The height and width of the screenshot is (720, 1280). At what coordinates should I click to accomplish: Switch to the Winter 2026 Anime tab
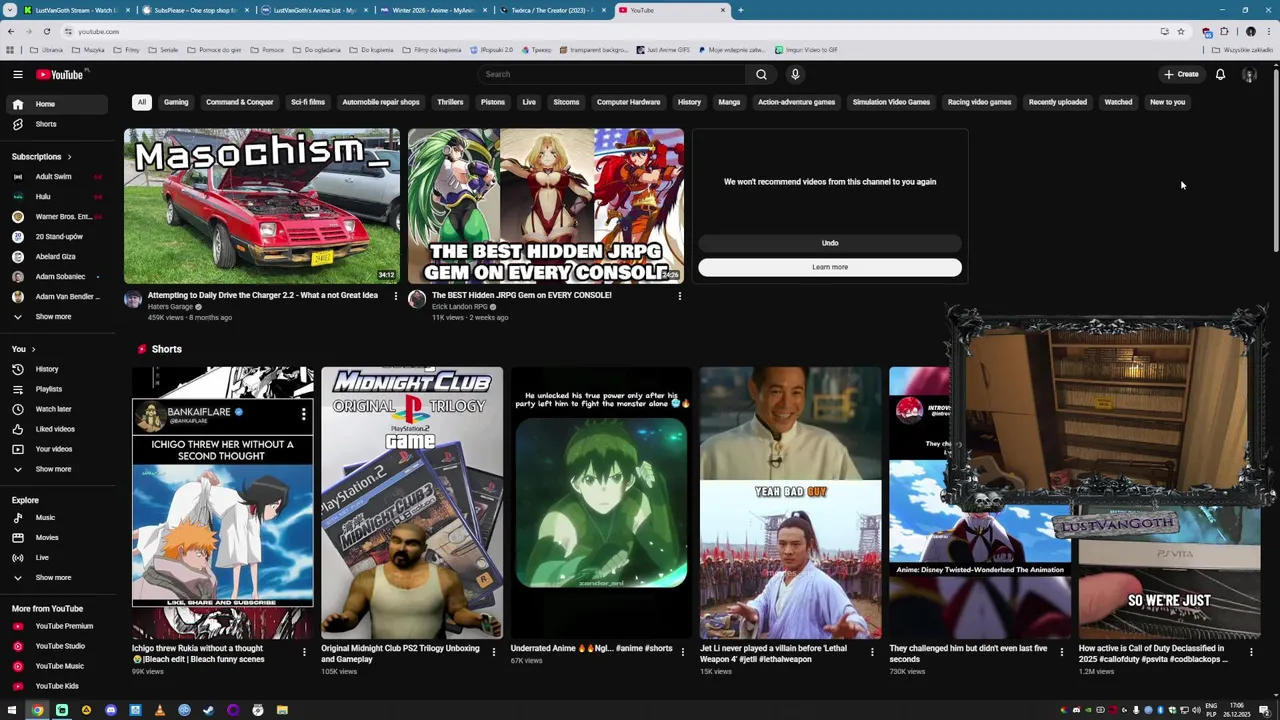(432, 10)
